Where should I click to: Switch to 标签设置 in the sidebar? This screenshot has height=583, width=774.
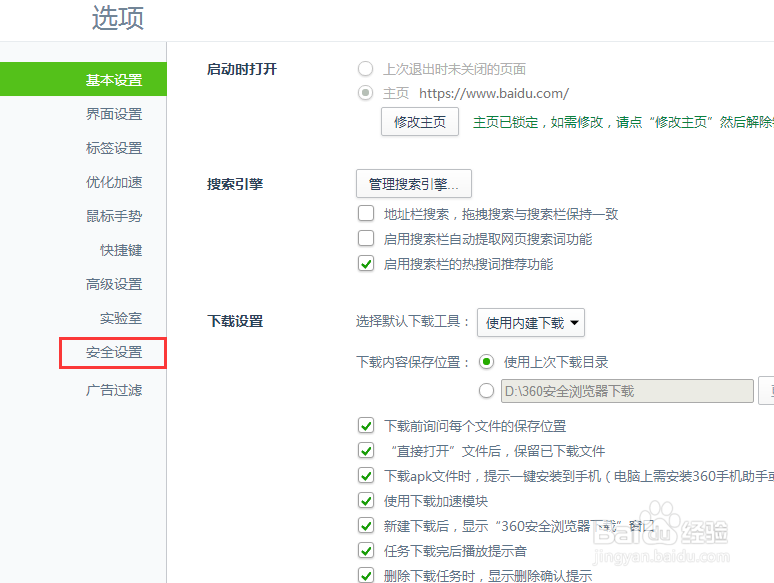pos(114,148)
